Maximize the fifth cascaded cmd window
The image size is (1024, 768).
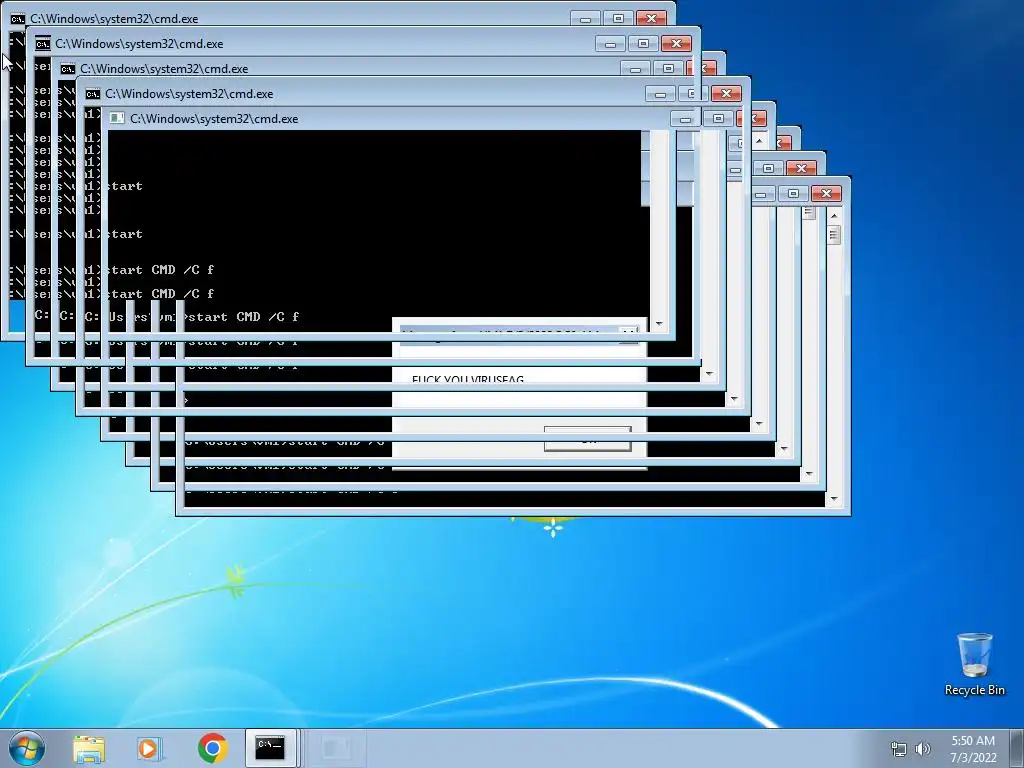tap(718, 118)
